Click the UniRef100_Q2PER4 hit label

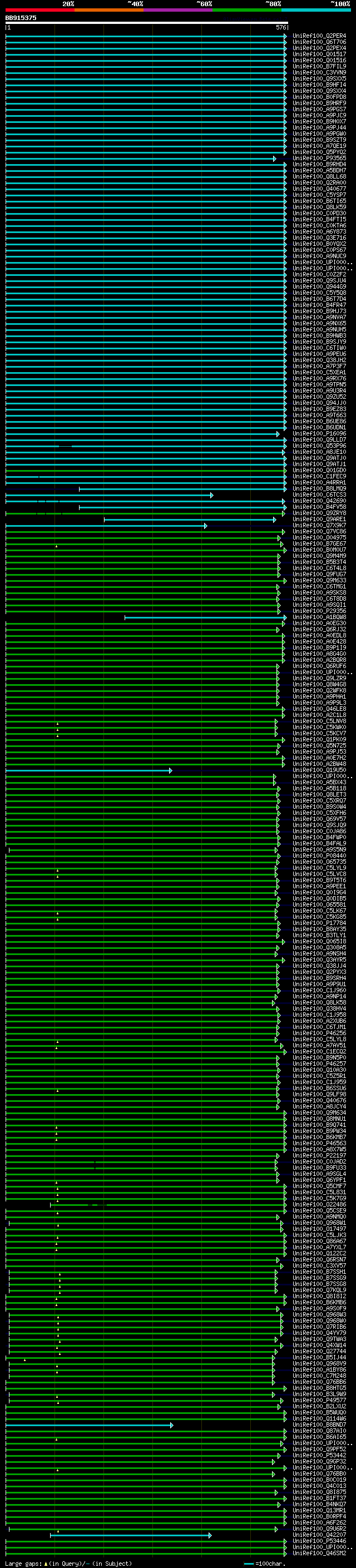click(319, 36)
